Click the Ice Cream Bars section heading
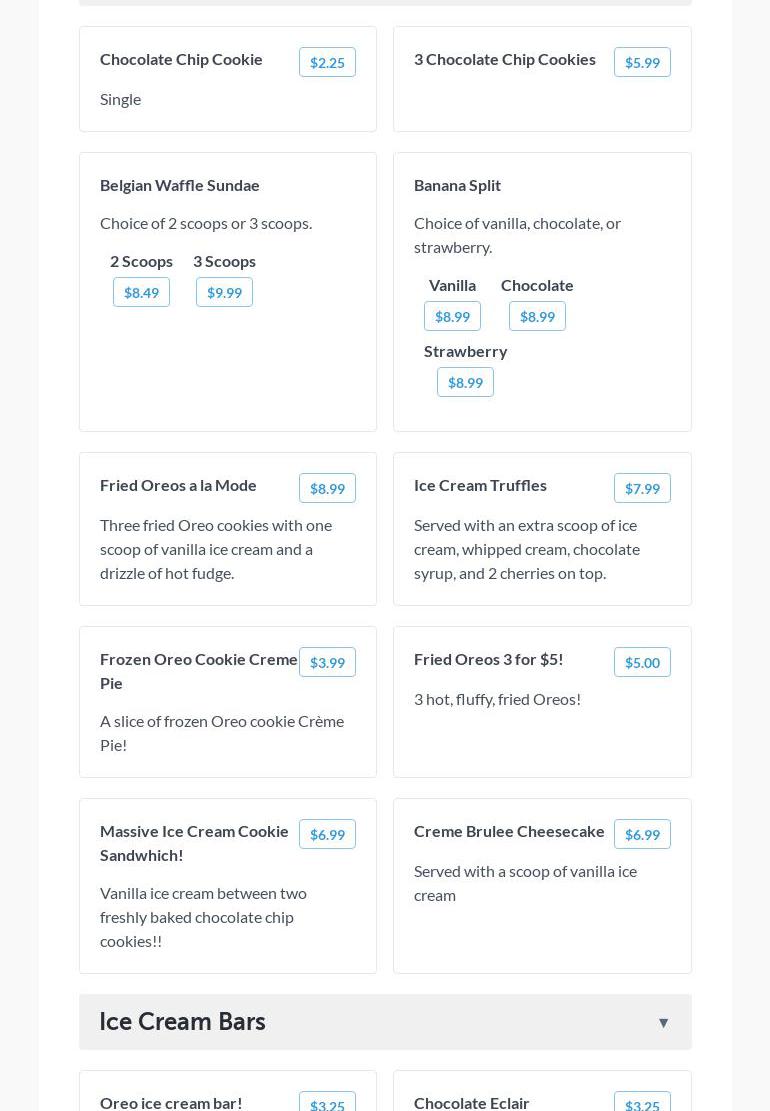Viewport: 770px width, 1111px height. (x=183, y=1021)
